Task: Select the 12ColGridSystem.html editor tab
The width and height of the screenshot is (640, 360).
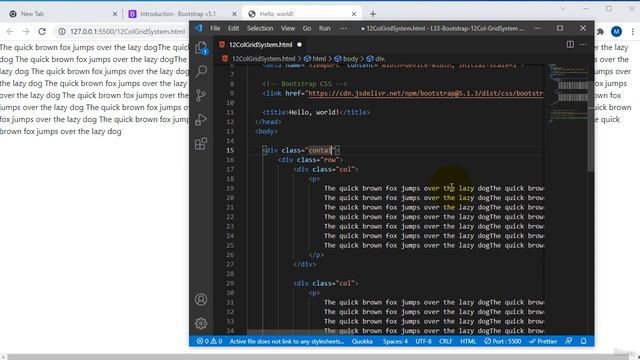Action: pyautogui.click(x=260, y=44)
